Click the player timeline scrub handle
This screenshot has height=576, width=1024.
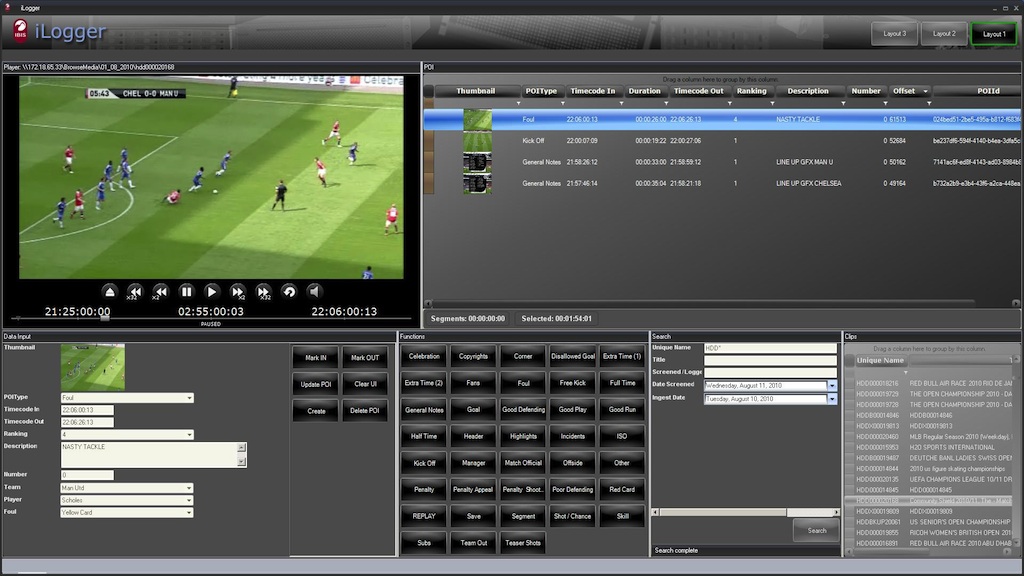104,318
